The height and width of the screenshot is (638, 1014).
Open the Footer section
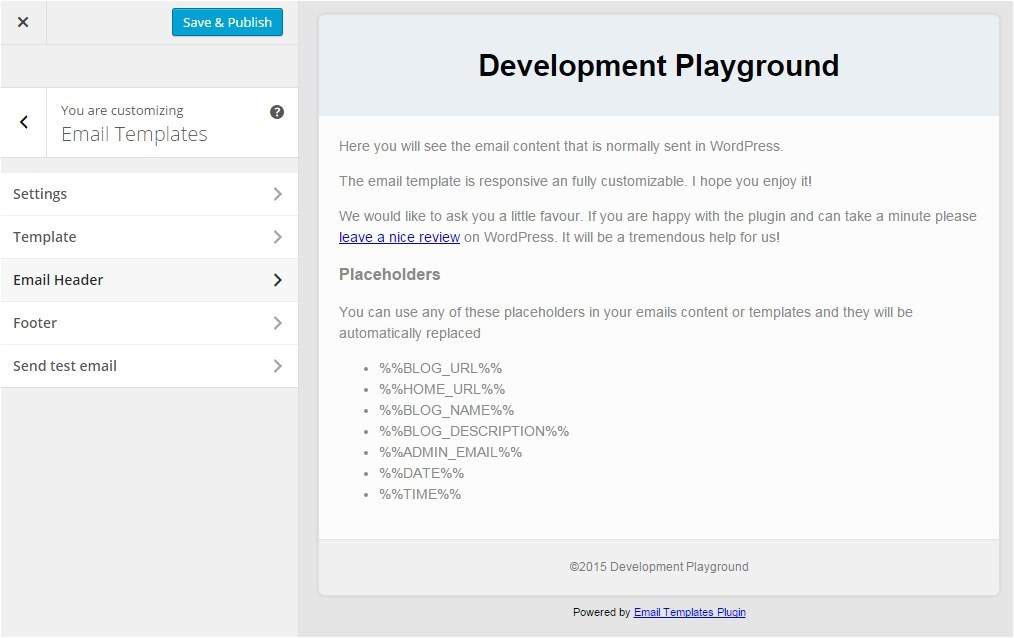pos(149,323)
